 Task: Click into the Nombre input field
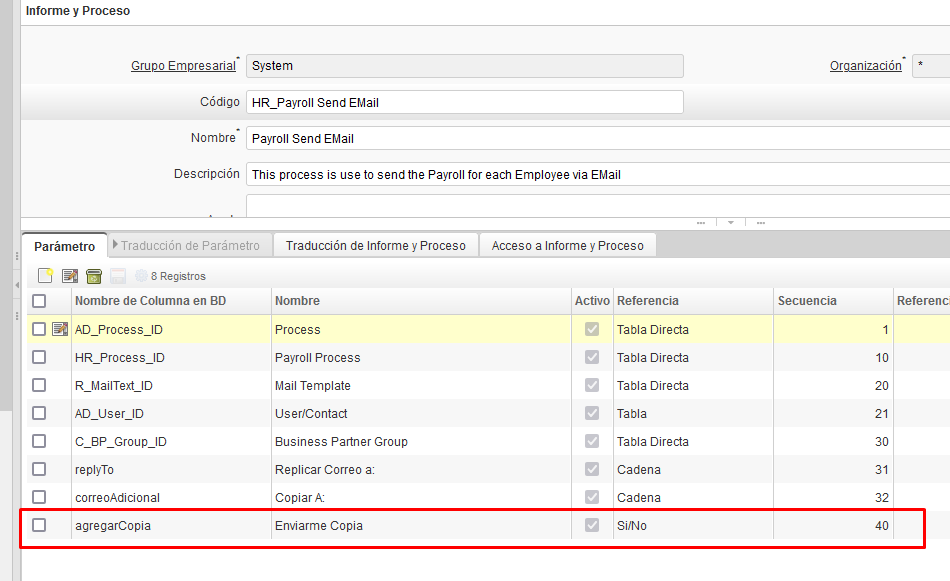click(598, 138)
